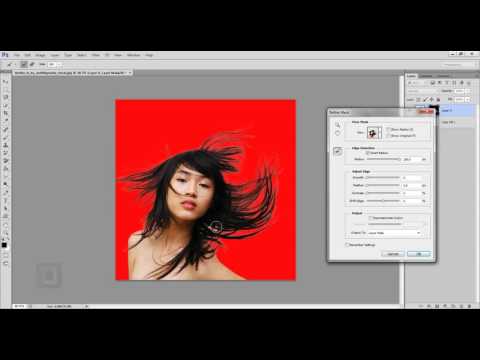Viewport: 480px width, 360px height.
Task: Select the Quick Selection tool
Action: [x=5, y=105]
